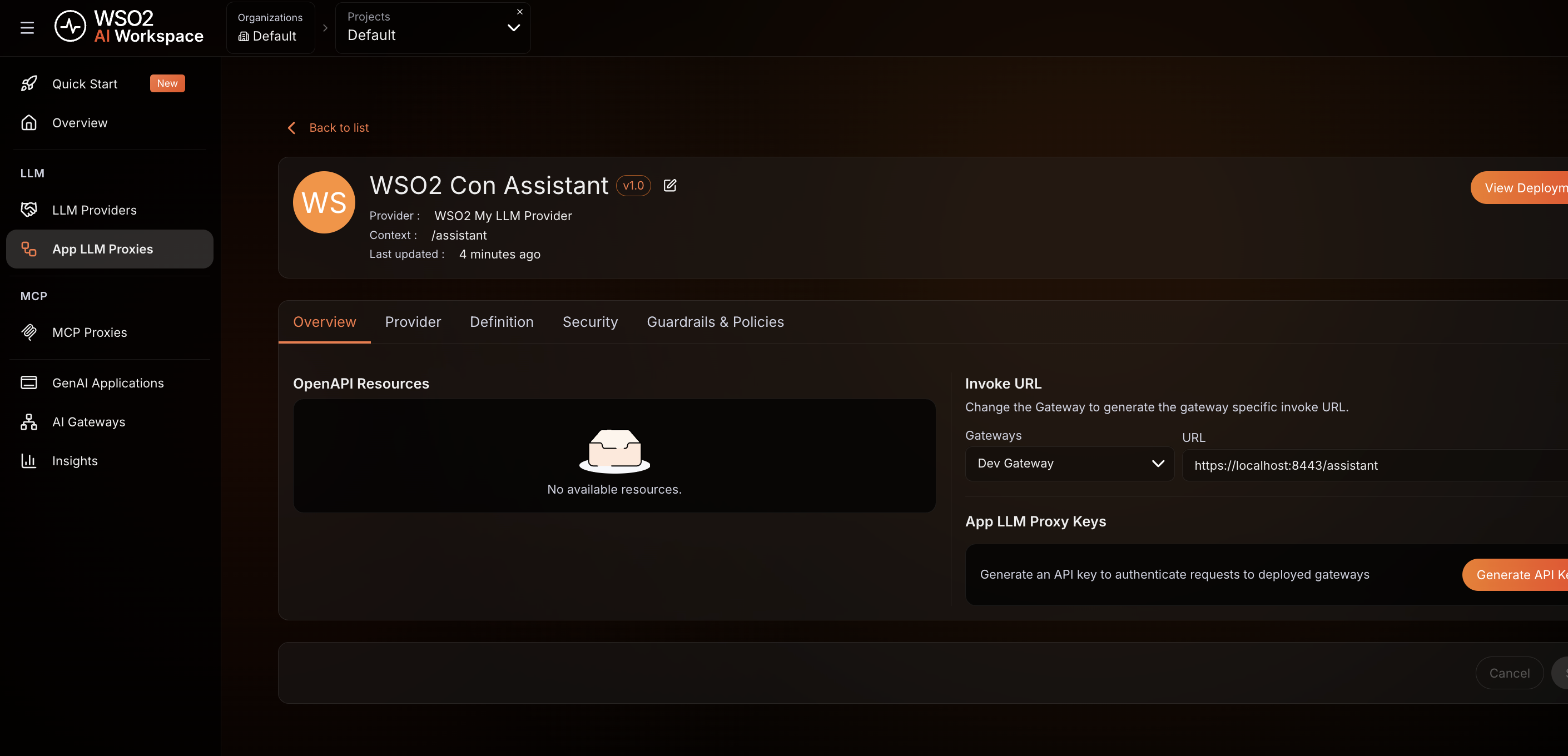This screenshot has width=1568, height=756.
Task: Click the No available resources message
Action: click(x=615, y=489)
